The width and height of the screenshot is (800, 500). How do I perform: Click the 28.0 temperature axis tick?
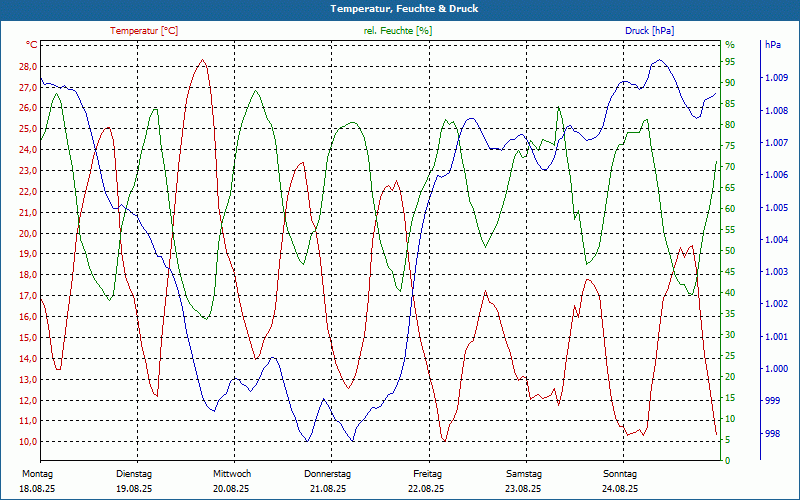coord(28,67)
